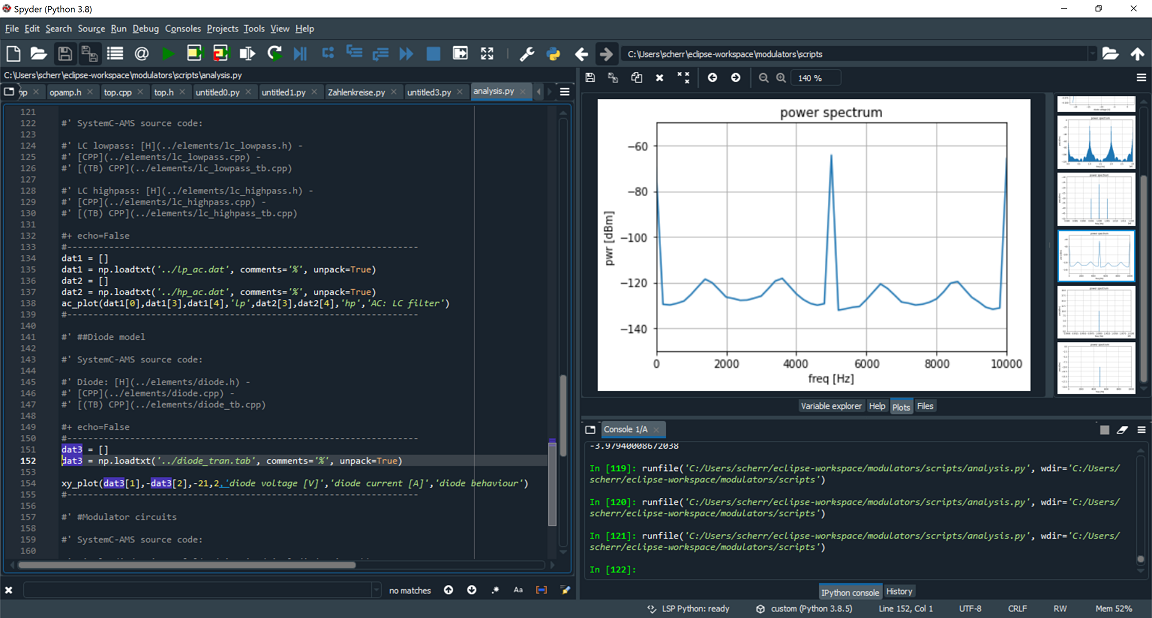
Task: Switch to the Variable explorer pane
Action: coord(831,406)
